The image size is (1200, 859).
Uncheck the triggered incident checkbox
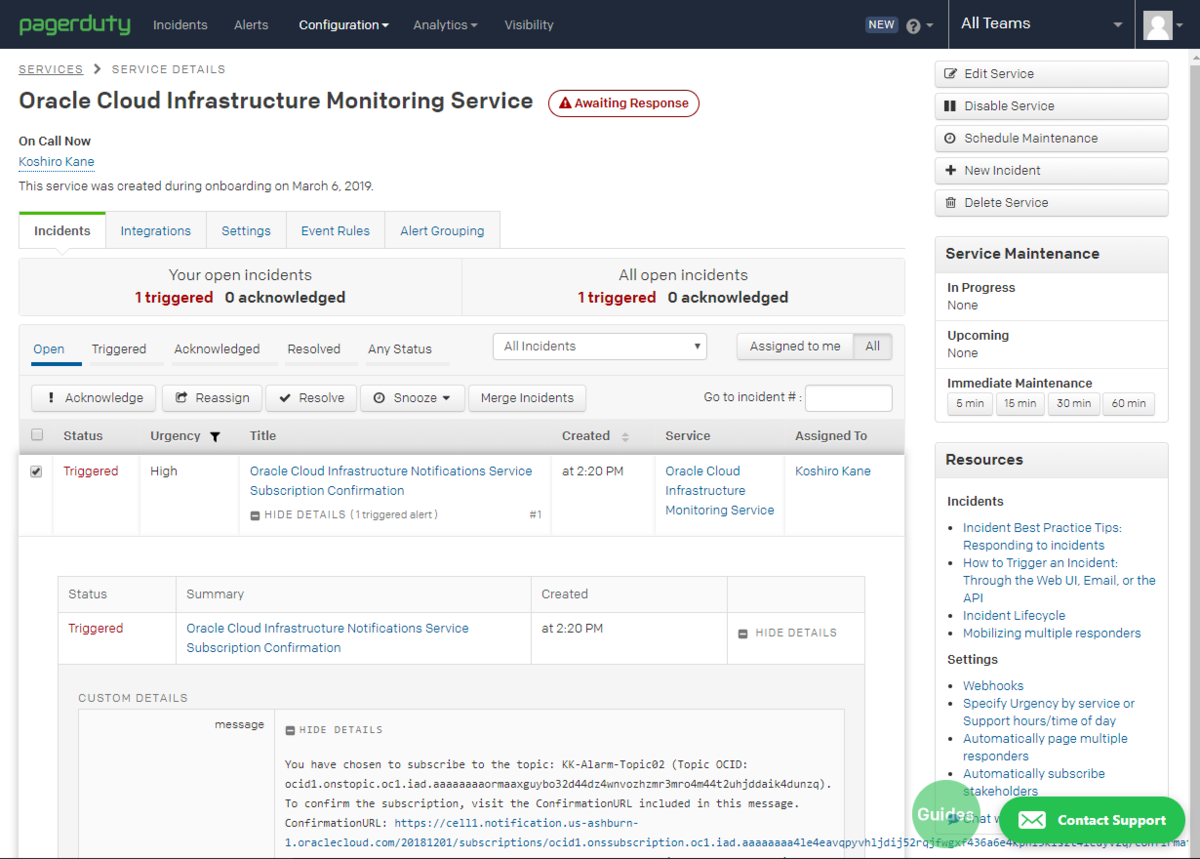(x=37, y=472)
